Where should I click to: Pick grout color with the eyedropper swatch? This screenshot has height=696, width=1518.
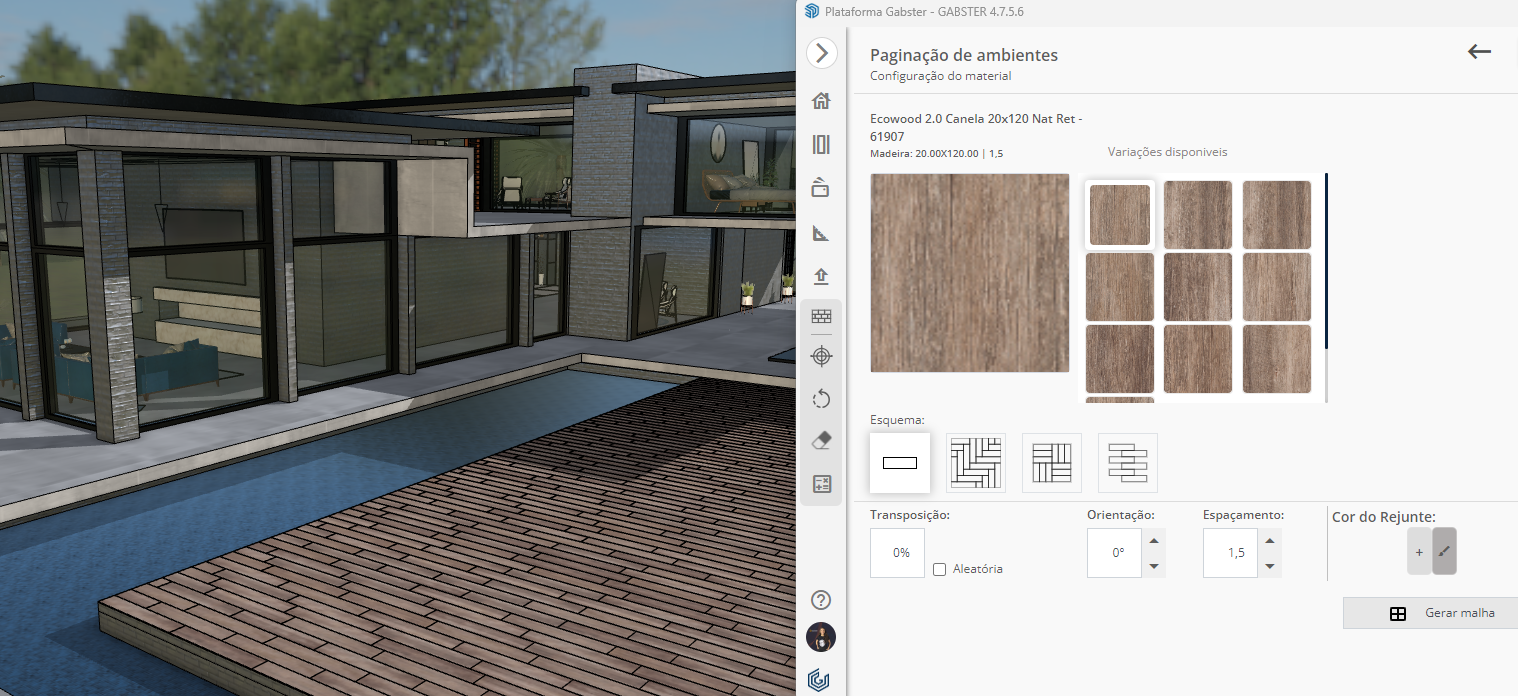[1444, 552]
